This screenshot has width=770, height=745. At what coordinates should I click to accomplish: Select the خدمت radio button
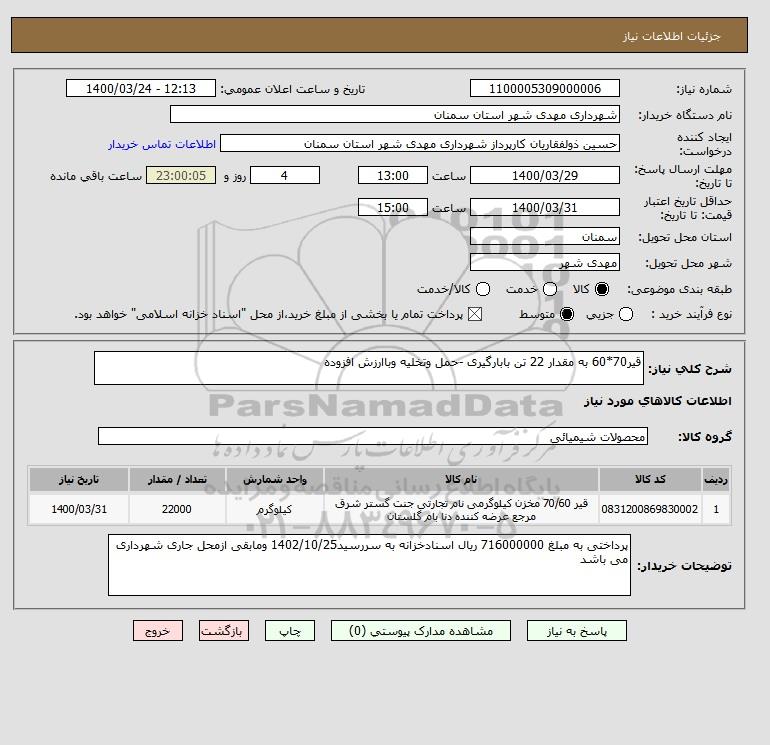pyautogui.click(x=550, y=289)
